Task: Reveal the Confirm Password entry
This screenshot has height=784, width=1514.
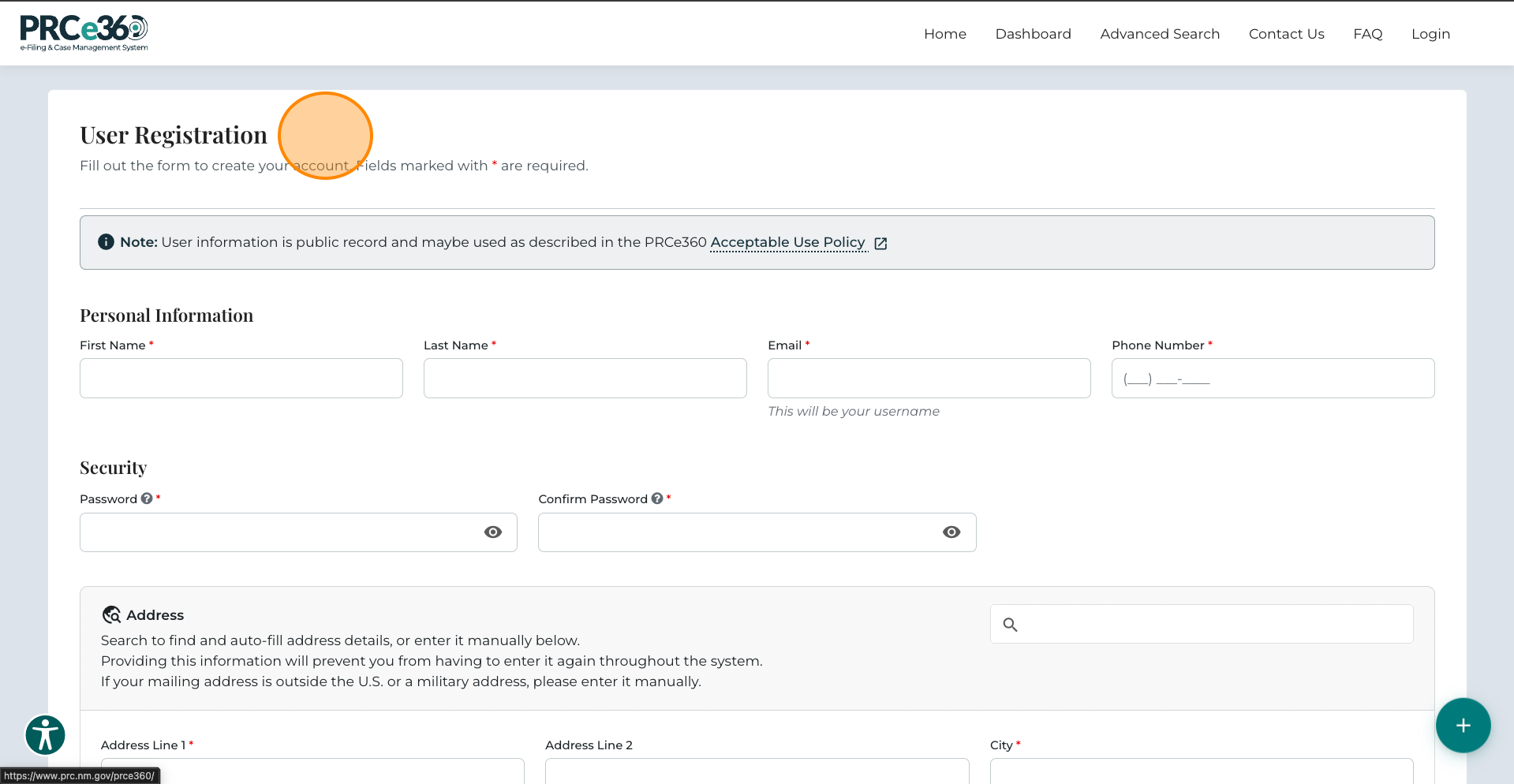Action: (951, 532)
